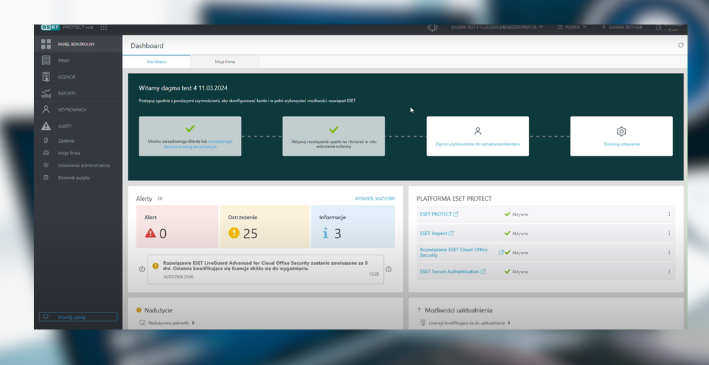
Task: Open the Alerty sidebar section
Action: click(x=78, y=126)
